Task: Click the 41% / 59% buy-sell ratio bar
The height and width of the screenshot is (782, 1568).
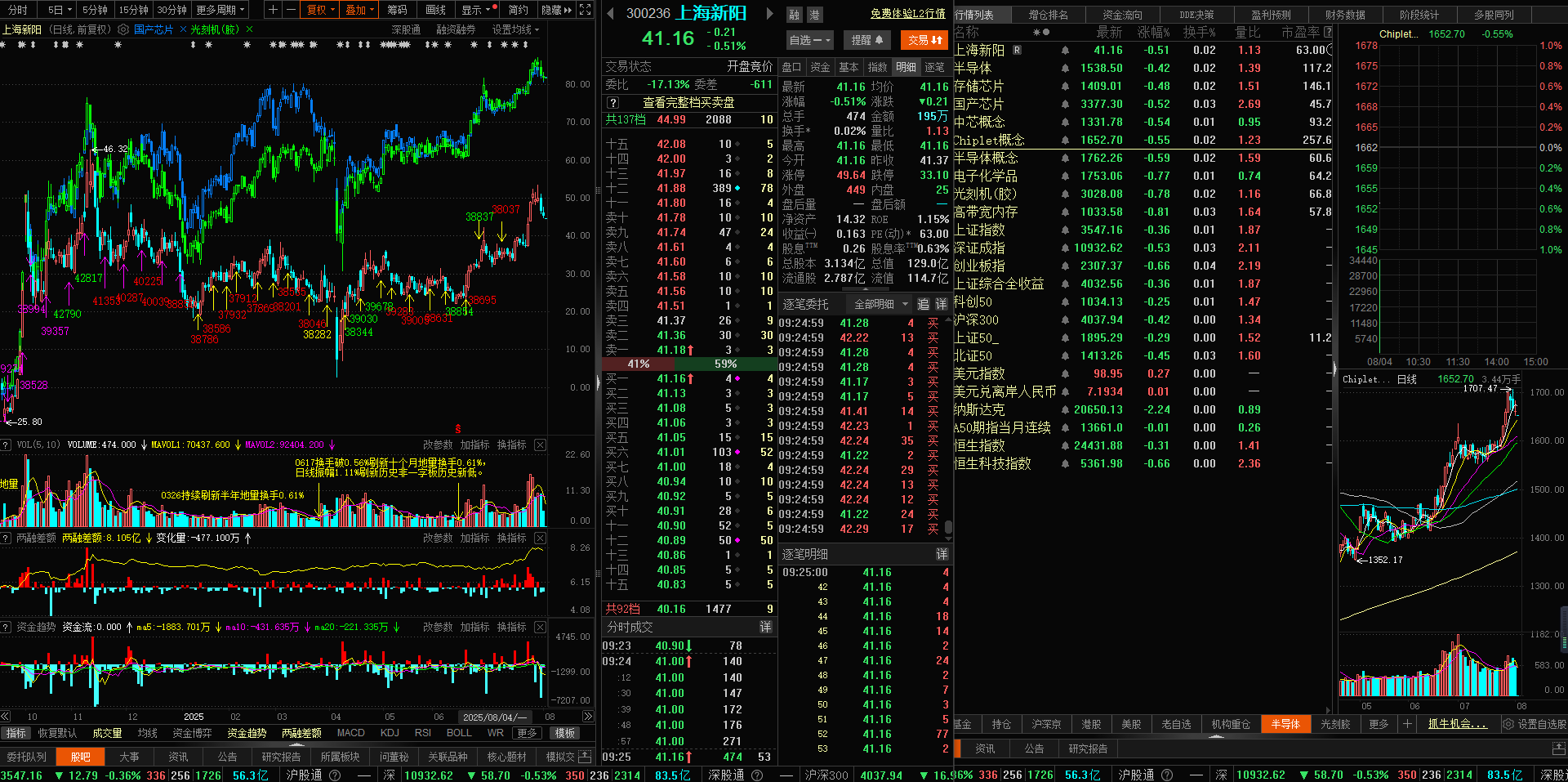Action: (689, 364)
